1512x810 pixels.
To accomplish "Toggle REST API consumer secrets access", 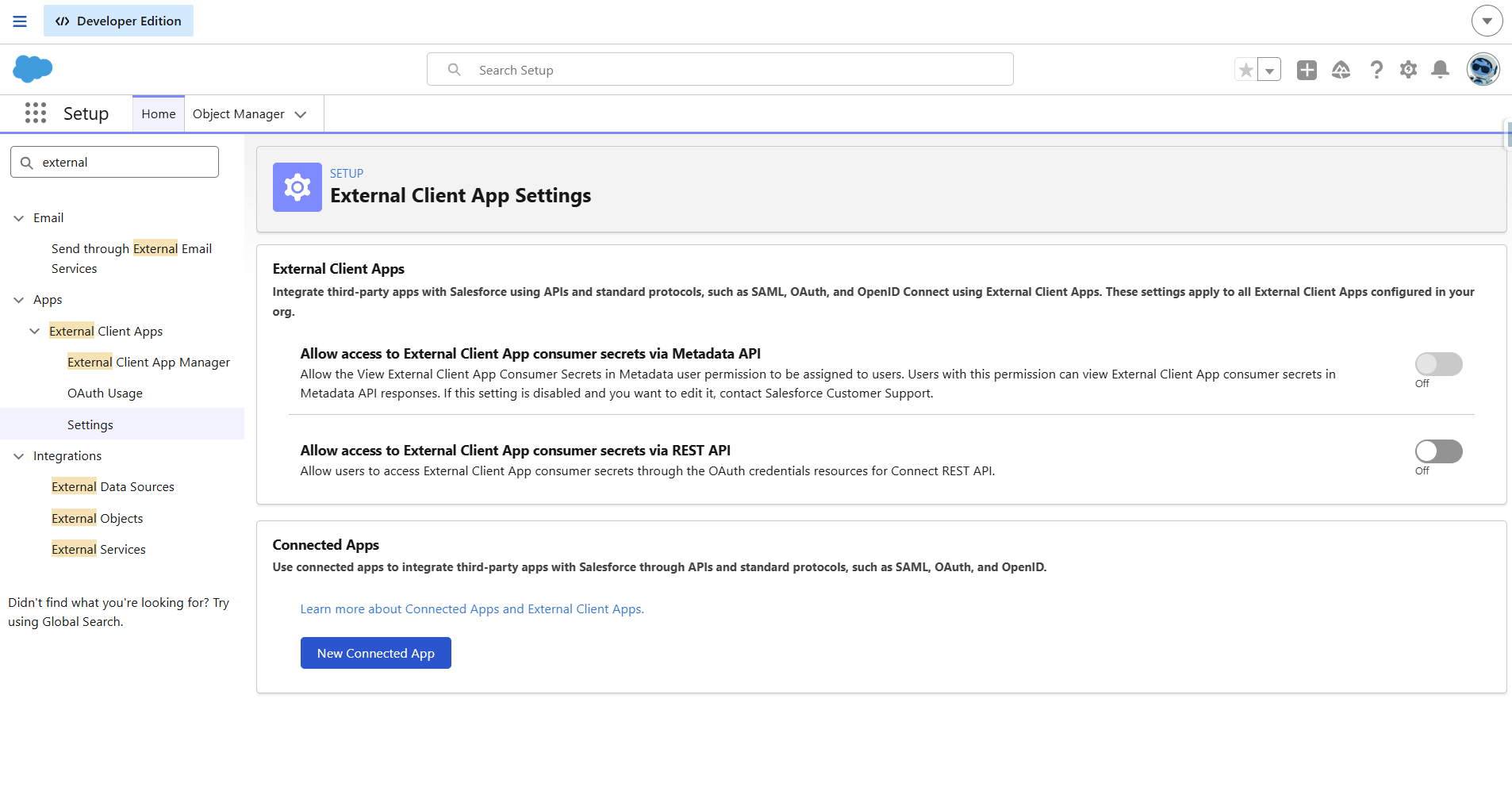I will [x=1438, y=451].
